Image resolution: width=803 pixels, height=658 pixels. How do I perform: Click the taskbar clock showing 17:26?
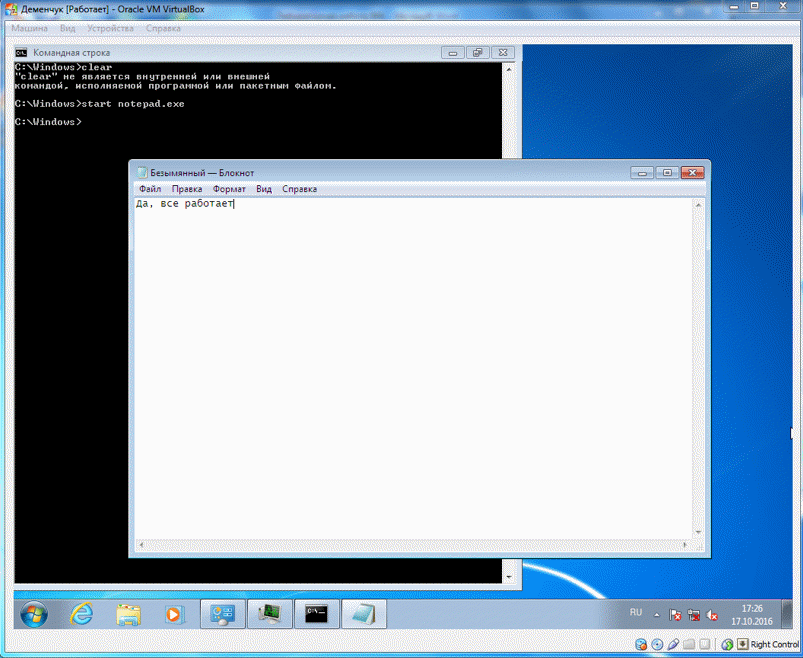[x=752, y=613]
